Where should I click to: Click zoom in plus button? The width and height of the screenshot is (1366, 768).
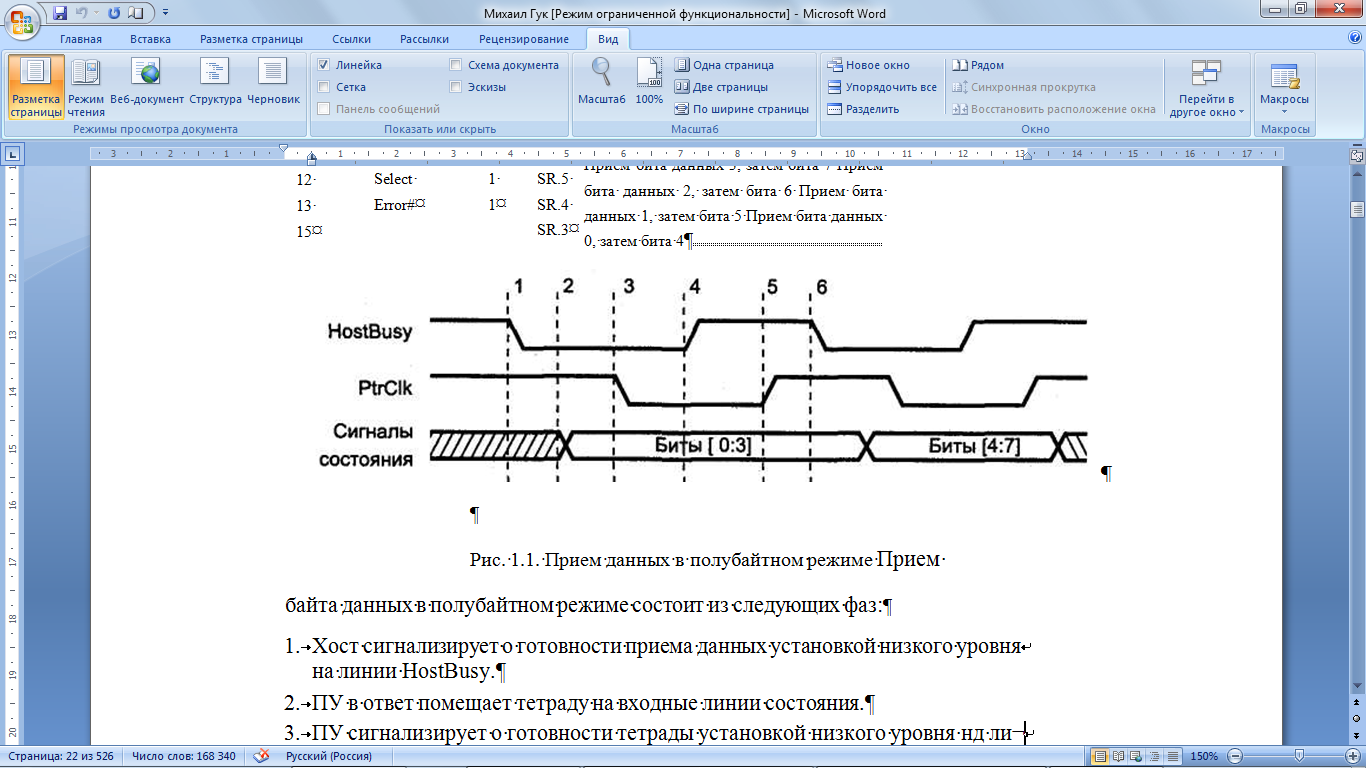click(1351, 756)
